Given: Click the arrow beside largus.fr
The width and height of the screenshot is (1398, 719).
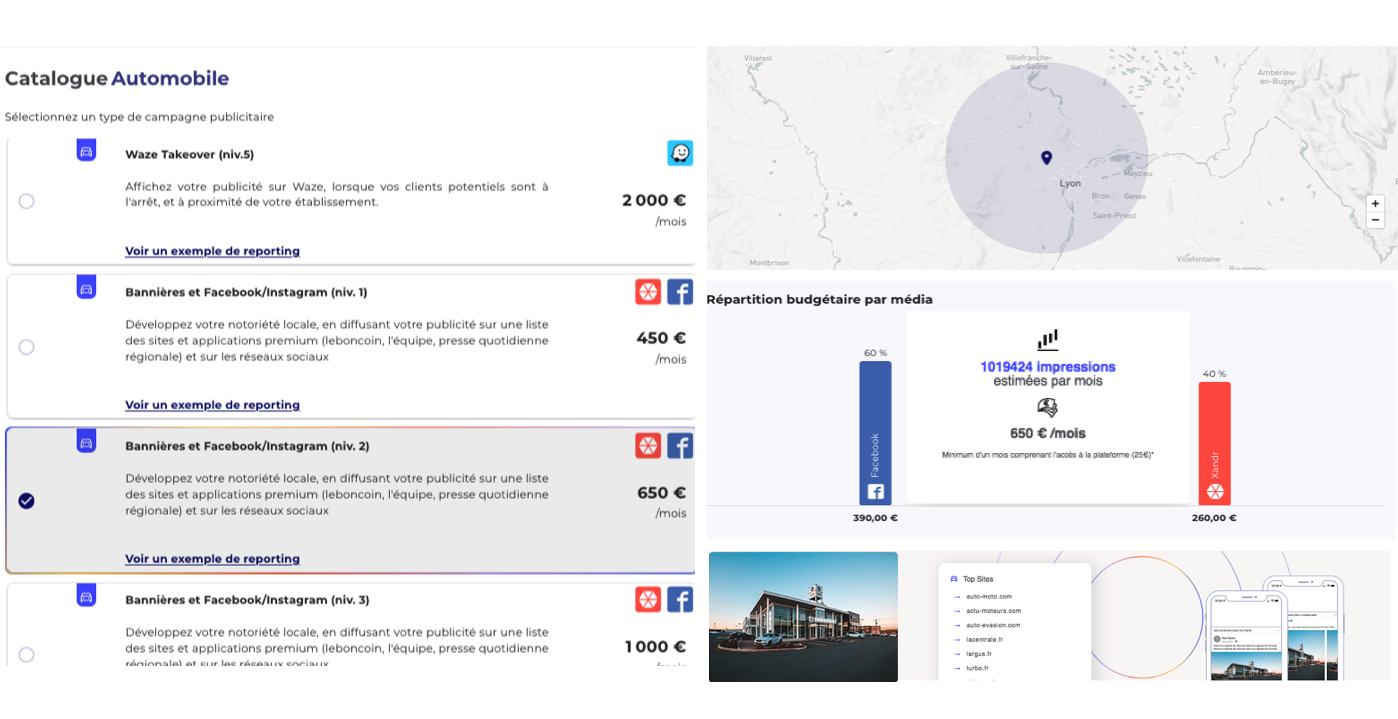Looking at the screenshot, I should click(x=957, y=654).
